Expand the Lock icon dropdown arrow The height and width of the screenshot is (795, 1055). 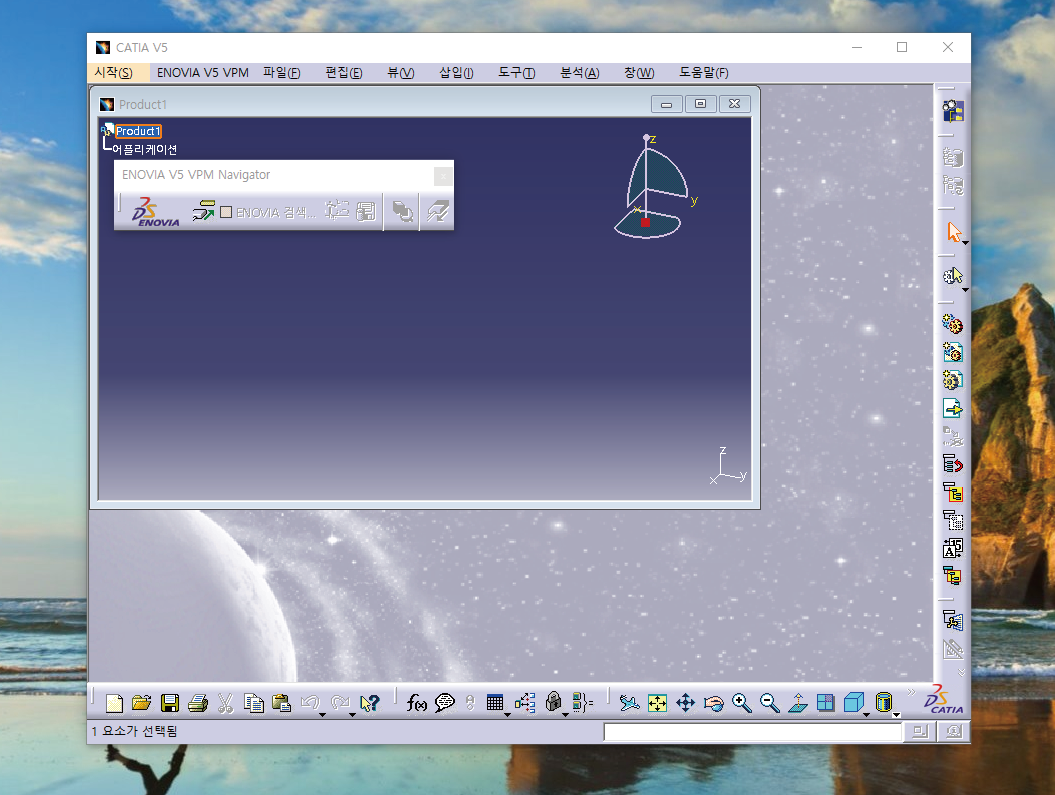565,714
